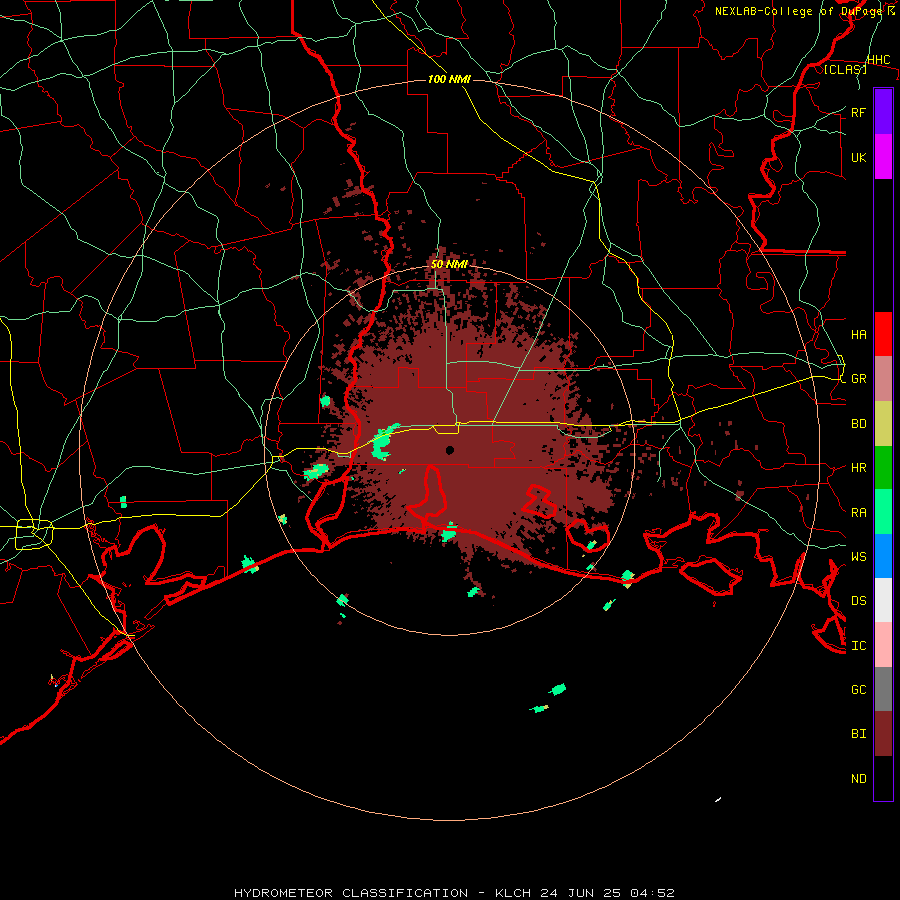The image size is (900, 900).
Task: Click the DS white legend swatch
Action: click(x=883, y=600)
